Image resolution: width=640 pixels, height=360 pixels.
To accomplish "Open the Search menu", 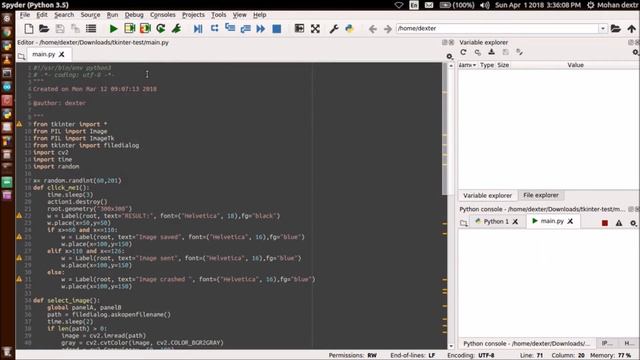I will tap(64, 15).
